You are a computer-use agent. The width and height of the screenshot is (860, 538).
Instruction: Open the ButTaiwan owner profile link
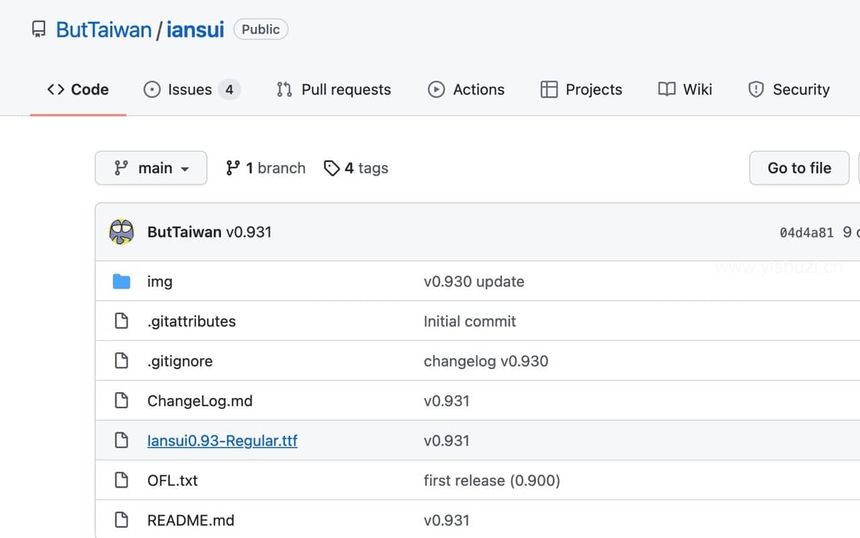[x=103, y=29]
